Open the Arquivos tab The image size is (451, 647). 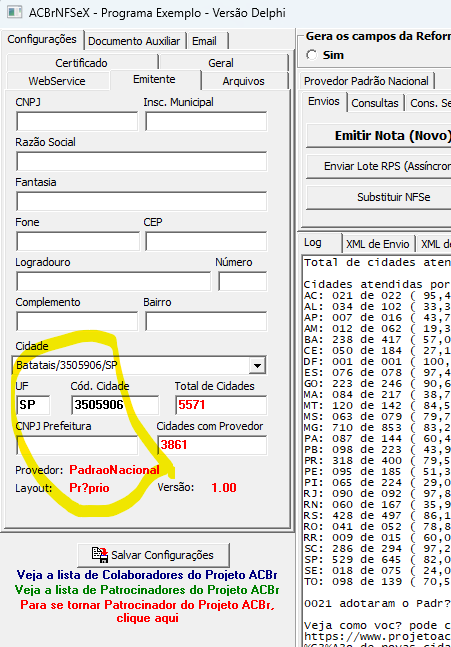click(x=243, y=81)
